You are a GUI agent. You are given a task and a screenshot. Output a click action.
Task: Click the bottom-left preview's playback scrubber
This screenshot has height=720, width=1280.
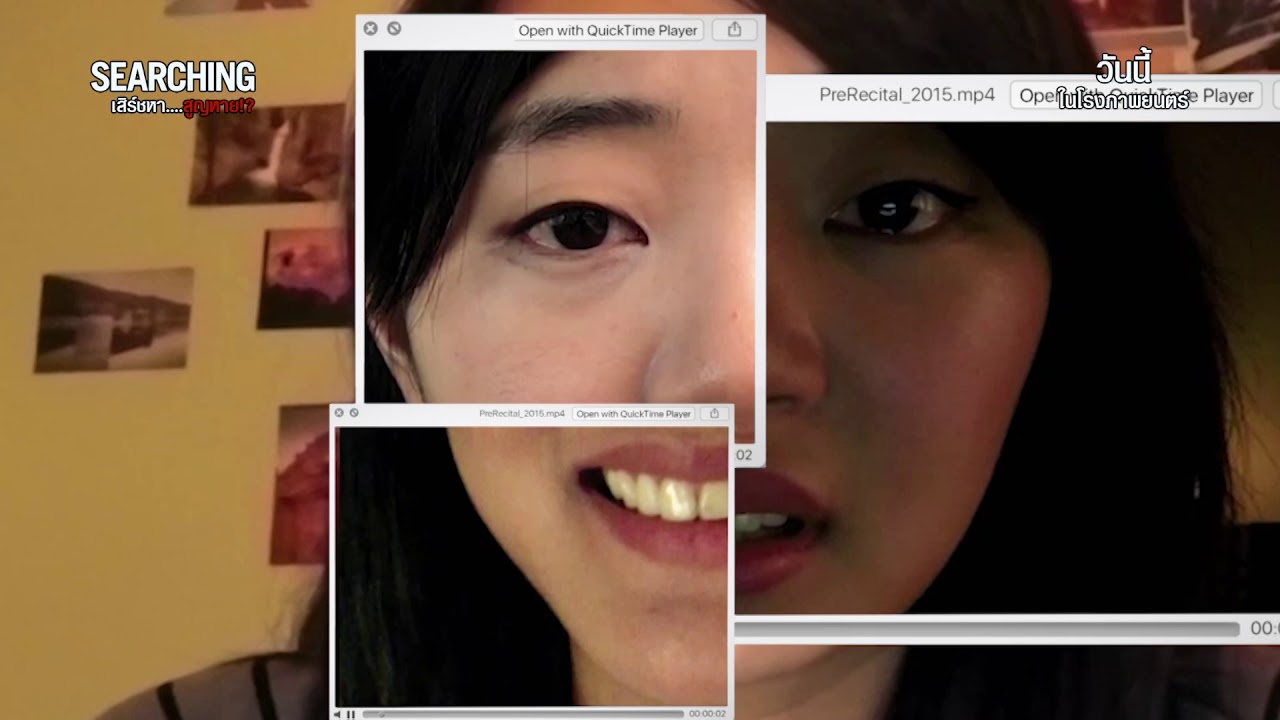[523, 714]
